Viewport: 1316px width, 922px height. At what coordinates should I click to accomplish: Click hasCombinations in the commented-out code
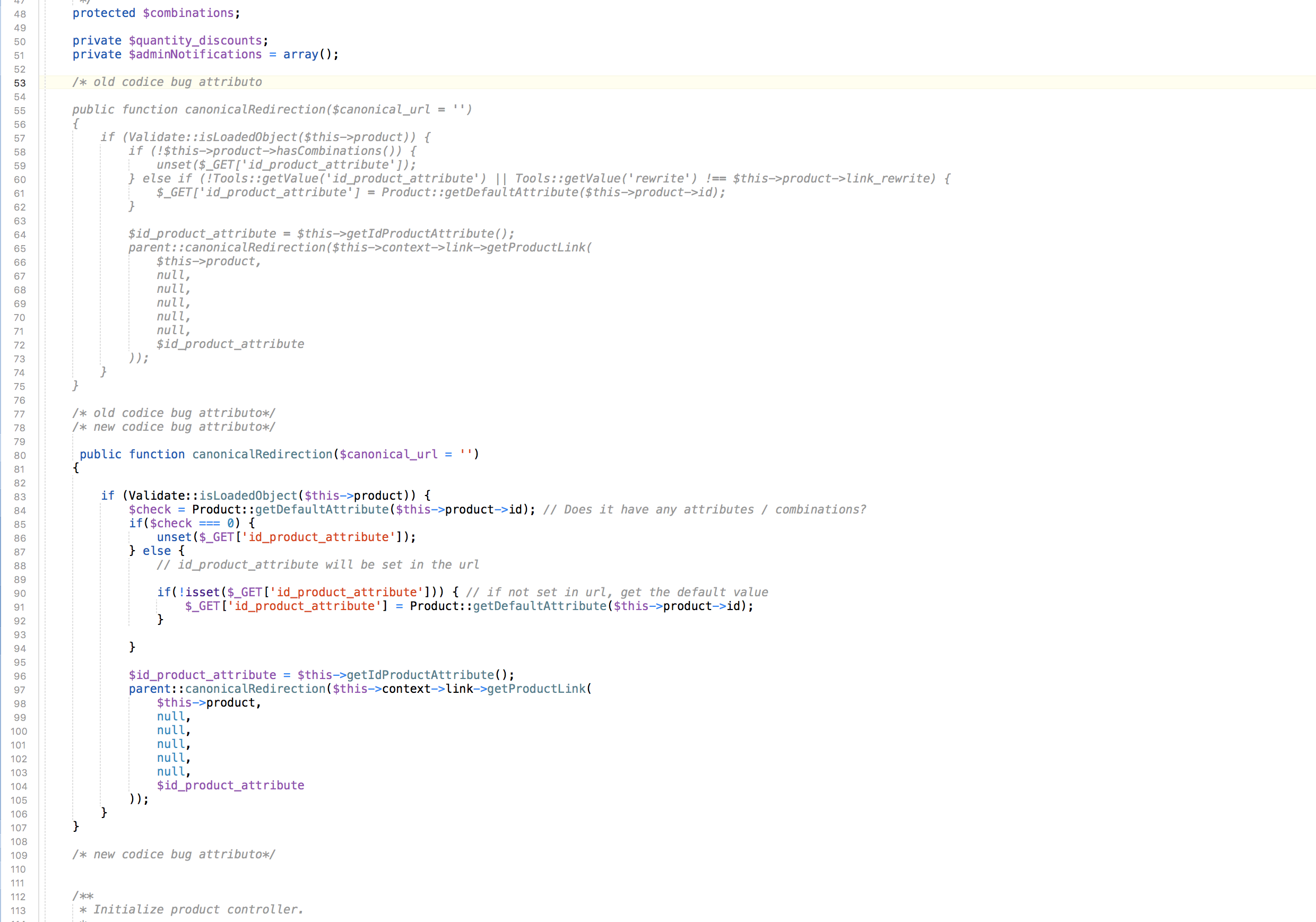click(x=329, y=151)
